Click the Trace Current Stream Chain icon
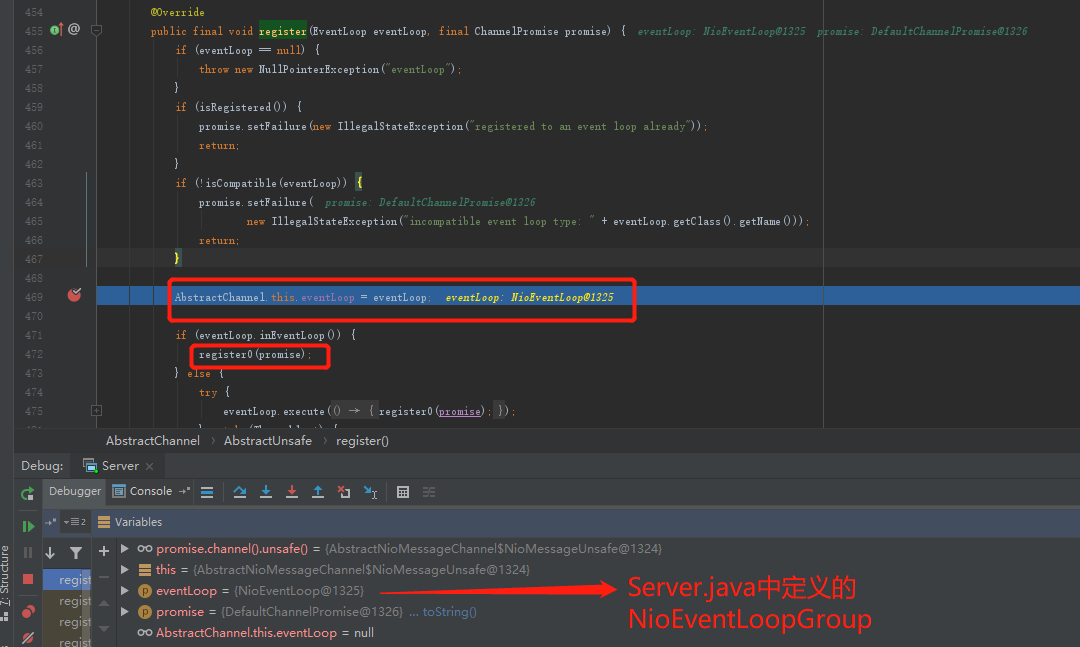 coord(429,492)
